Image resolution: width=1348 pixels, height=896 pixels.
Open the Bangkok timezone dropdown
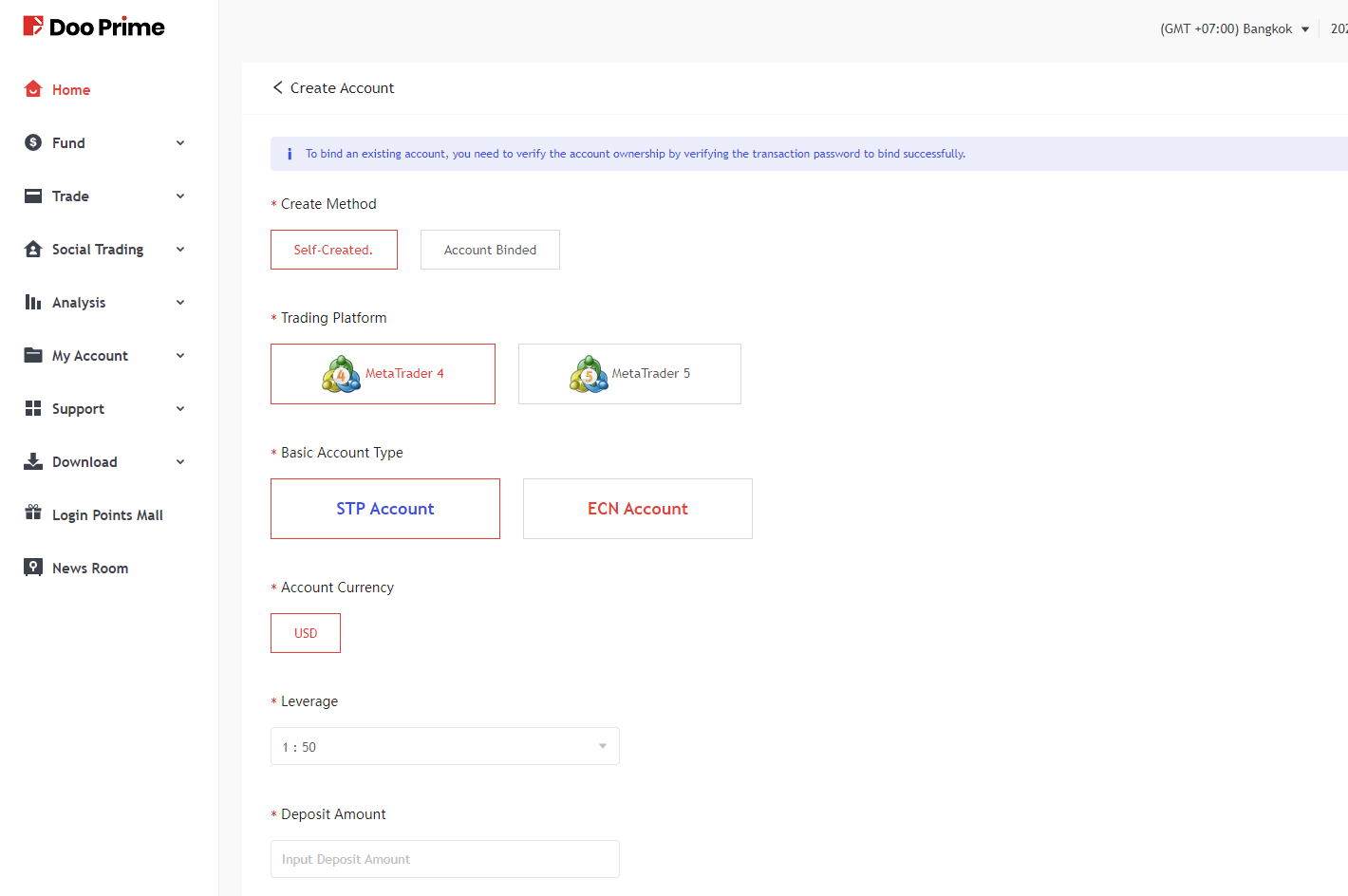pos(1234,28)
